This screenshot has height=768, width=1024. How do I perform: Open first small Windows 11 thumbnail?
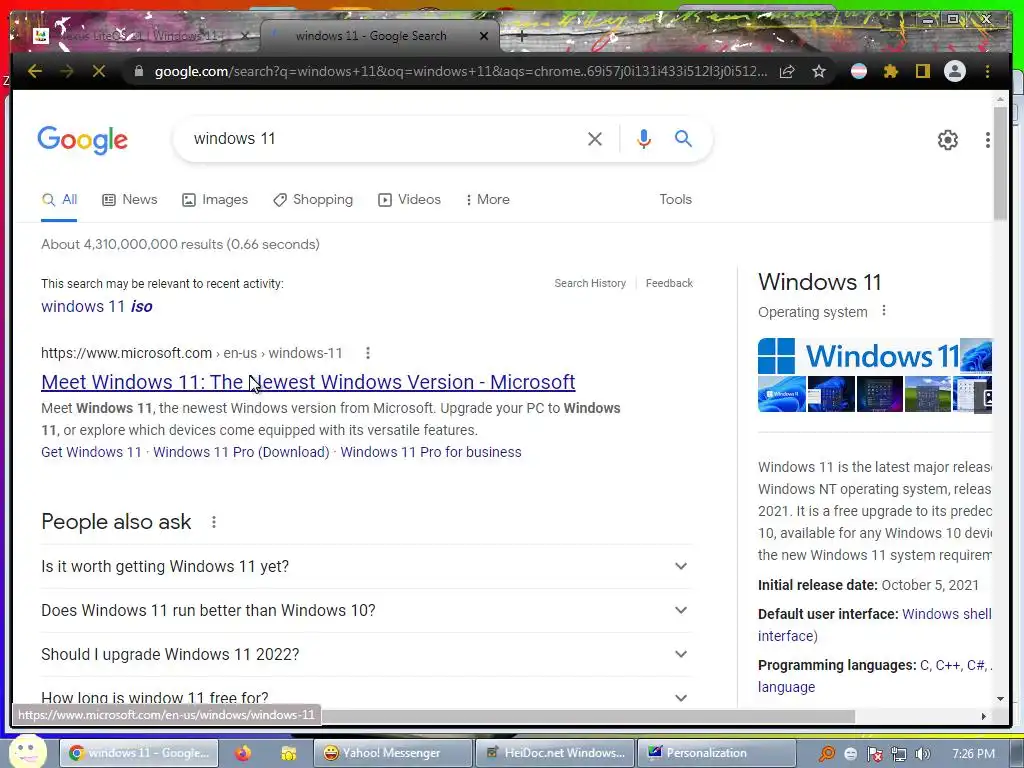tap(782, 394)
